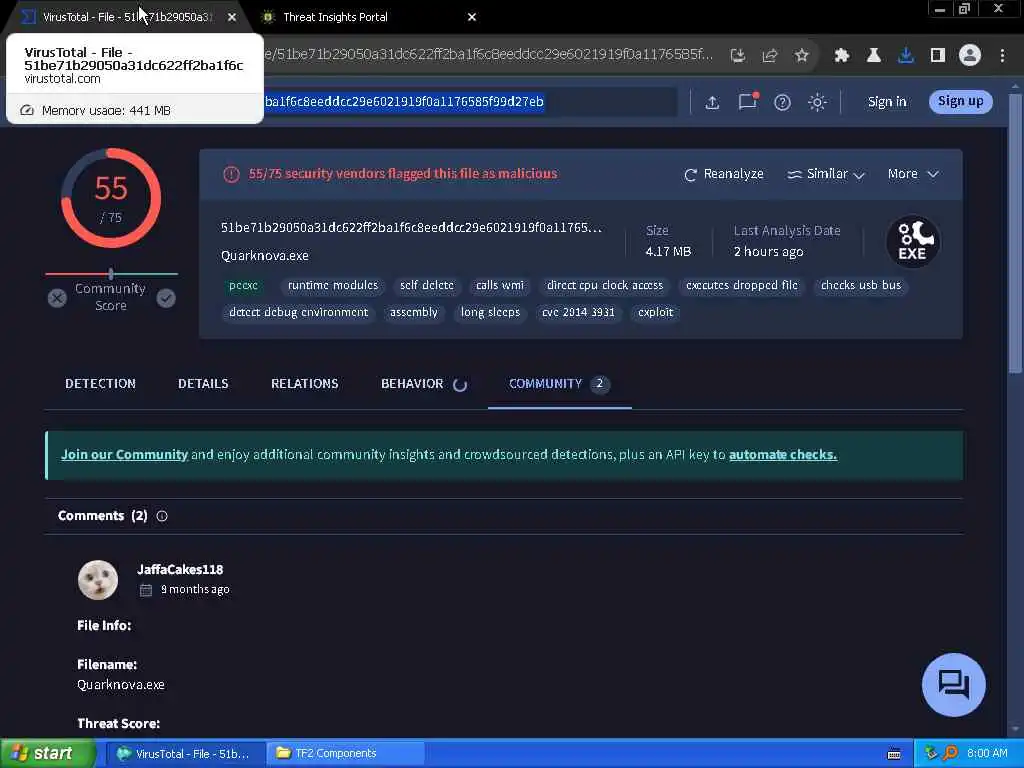Click the file hash text above Quarknova.exe
This screenshot has width=1024, height=768.
point(411,228)
